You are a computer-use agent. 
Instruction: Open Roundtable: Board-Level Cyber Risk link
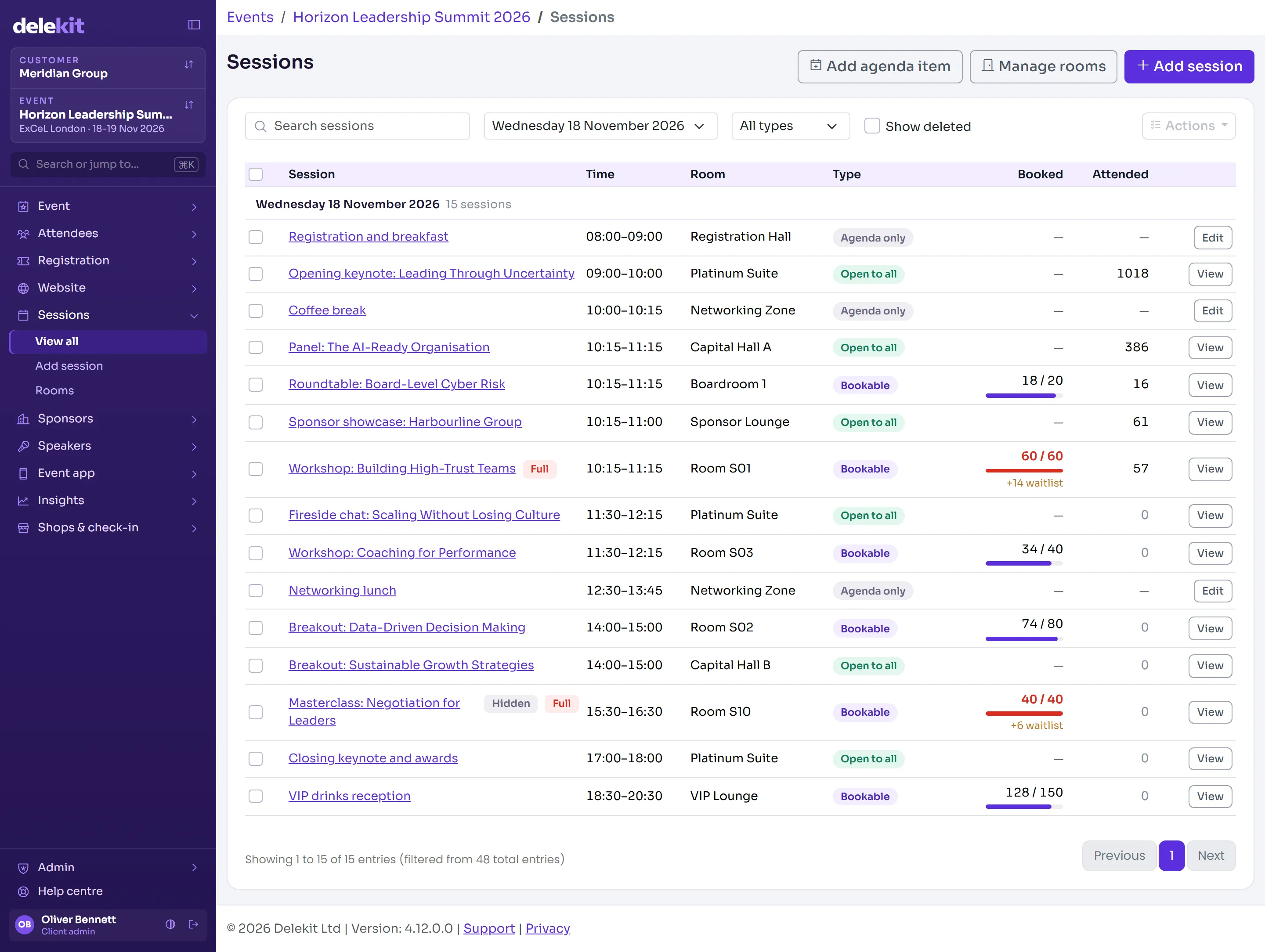pyautogui.click(x=396, y=384)
